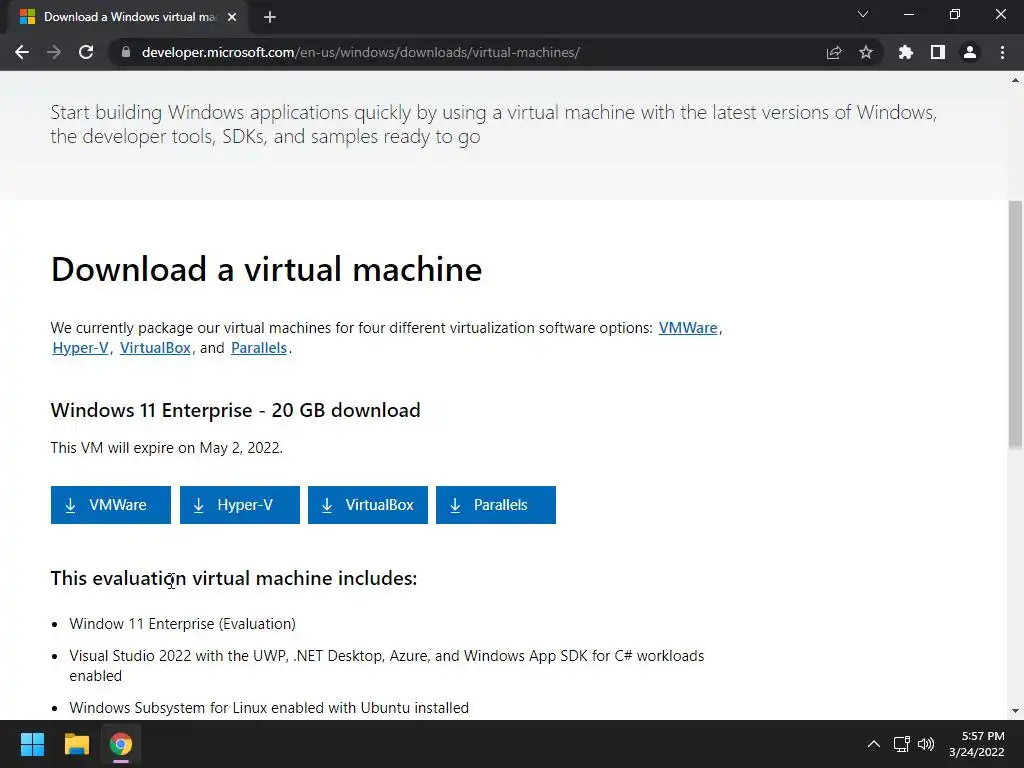Click the forward navigation arrow
1024x768 pixels.
[x=54, y=52]
